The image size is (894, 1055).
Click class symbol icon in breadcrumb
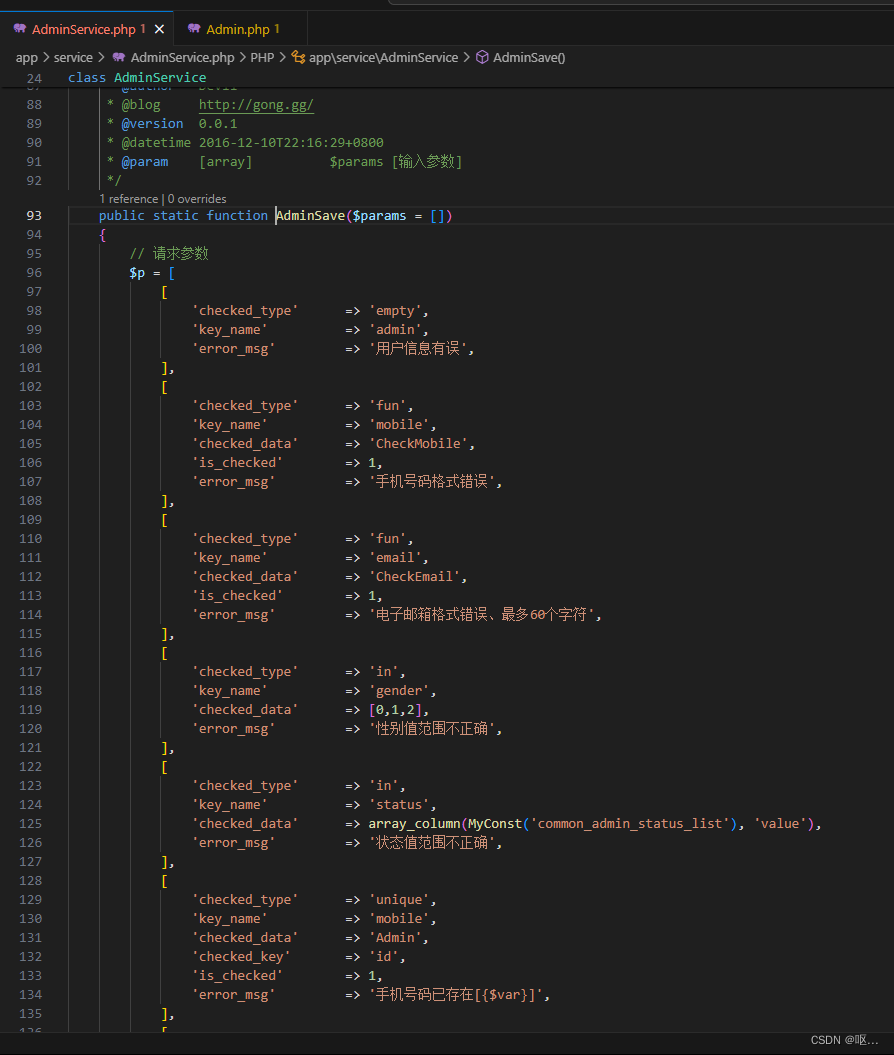point(298,57)
